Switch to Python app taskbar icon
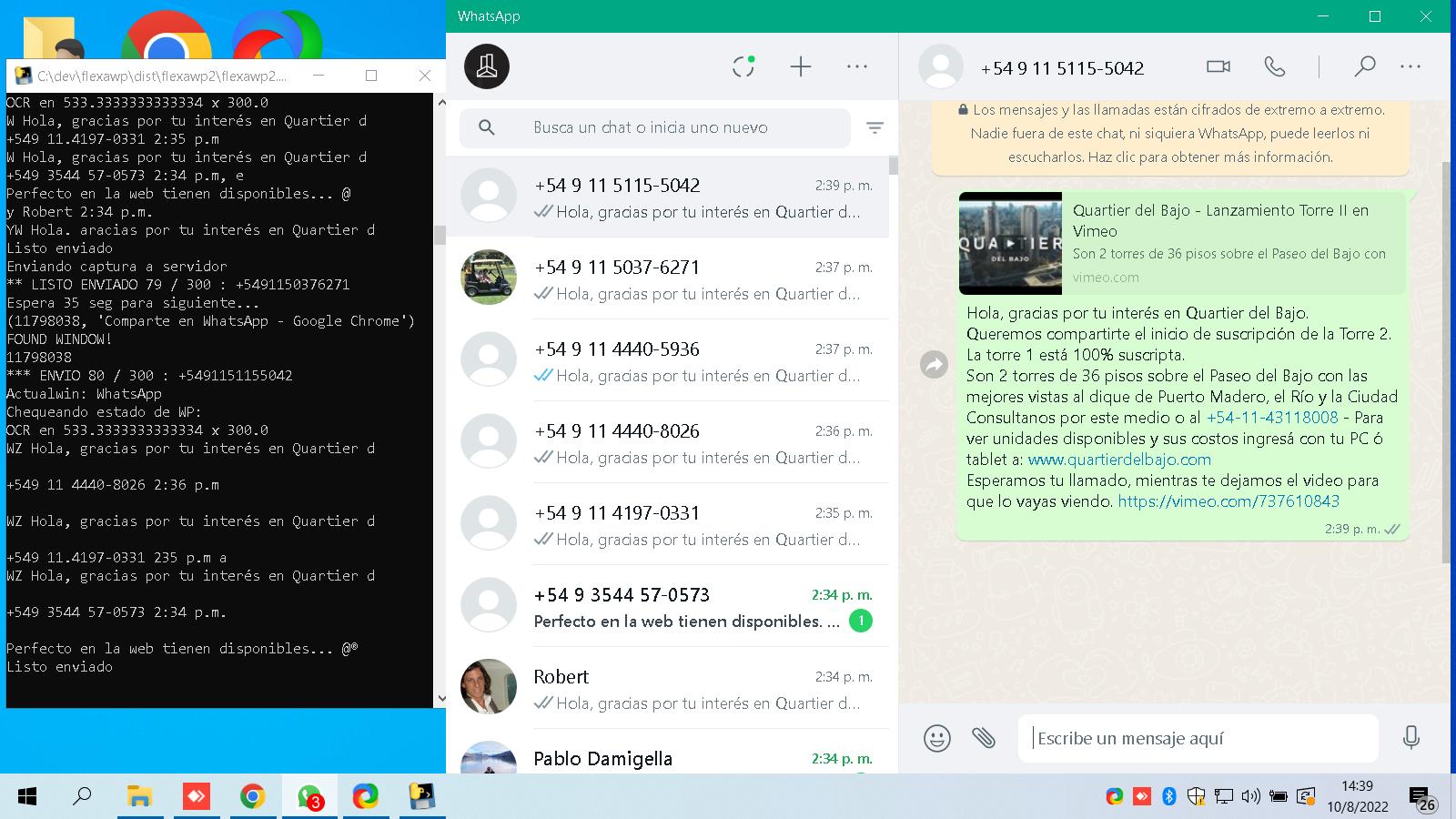 point(421,797)
